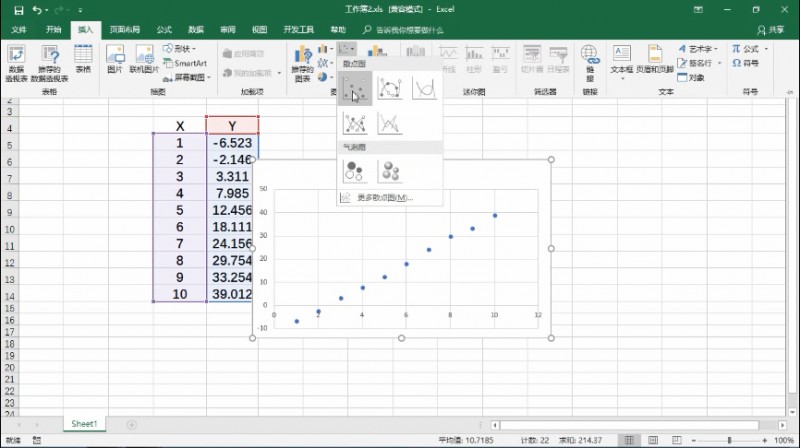Image resolution: width=800 pixels, height=448 pixels.
Task: Switch to Page Layout view in status bar
Action: click(653, 440)
